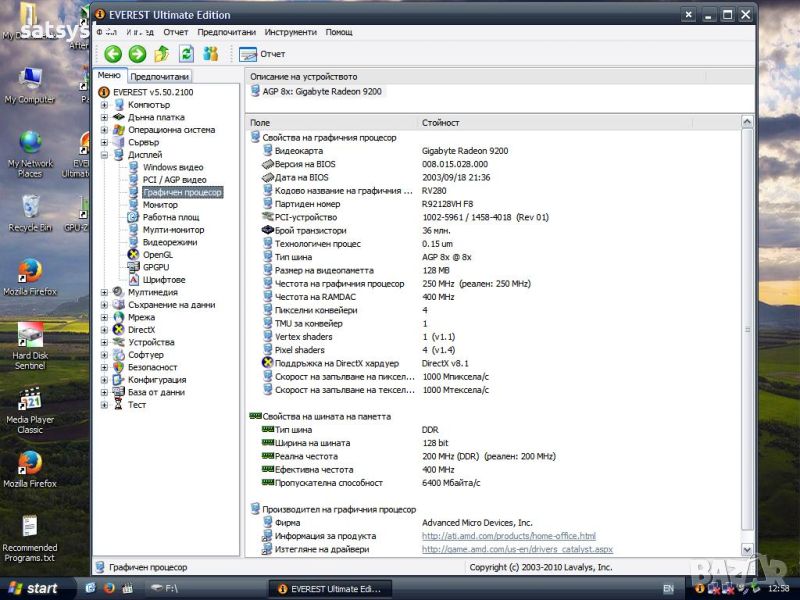Screen dimensions: 800x600
Task: Open the game.amd.com driver download link
Action: click(x=517, y=549)
